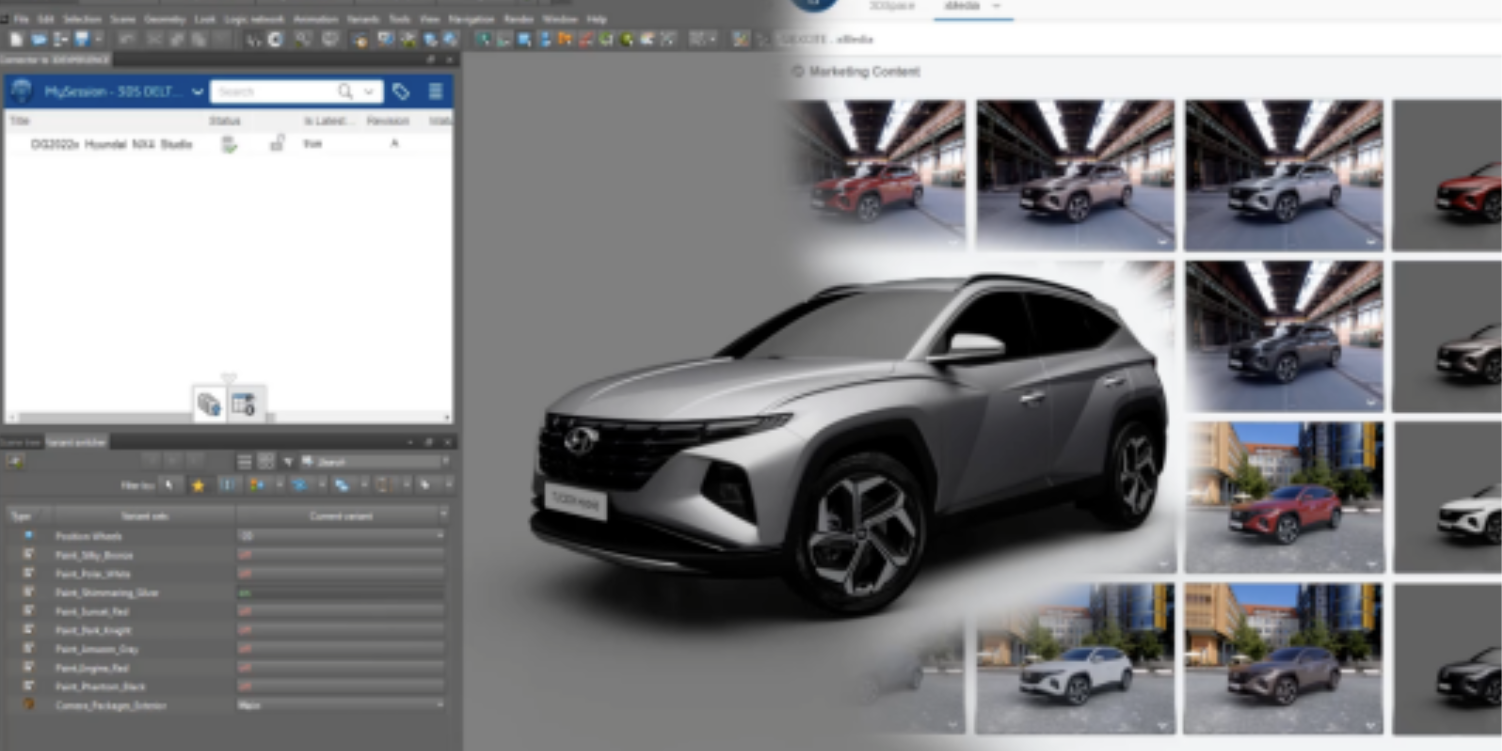Click the tag icon beside the search box
Screen dimensions: 1502x751
click(x=401, y=92)
